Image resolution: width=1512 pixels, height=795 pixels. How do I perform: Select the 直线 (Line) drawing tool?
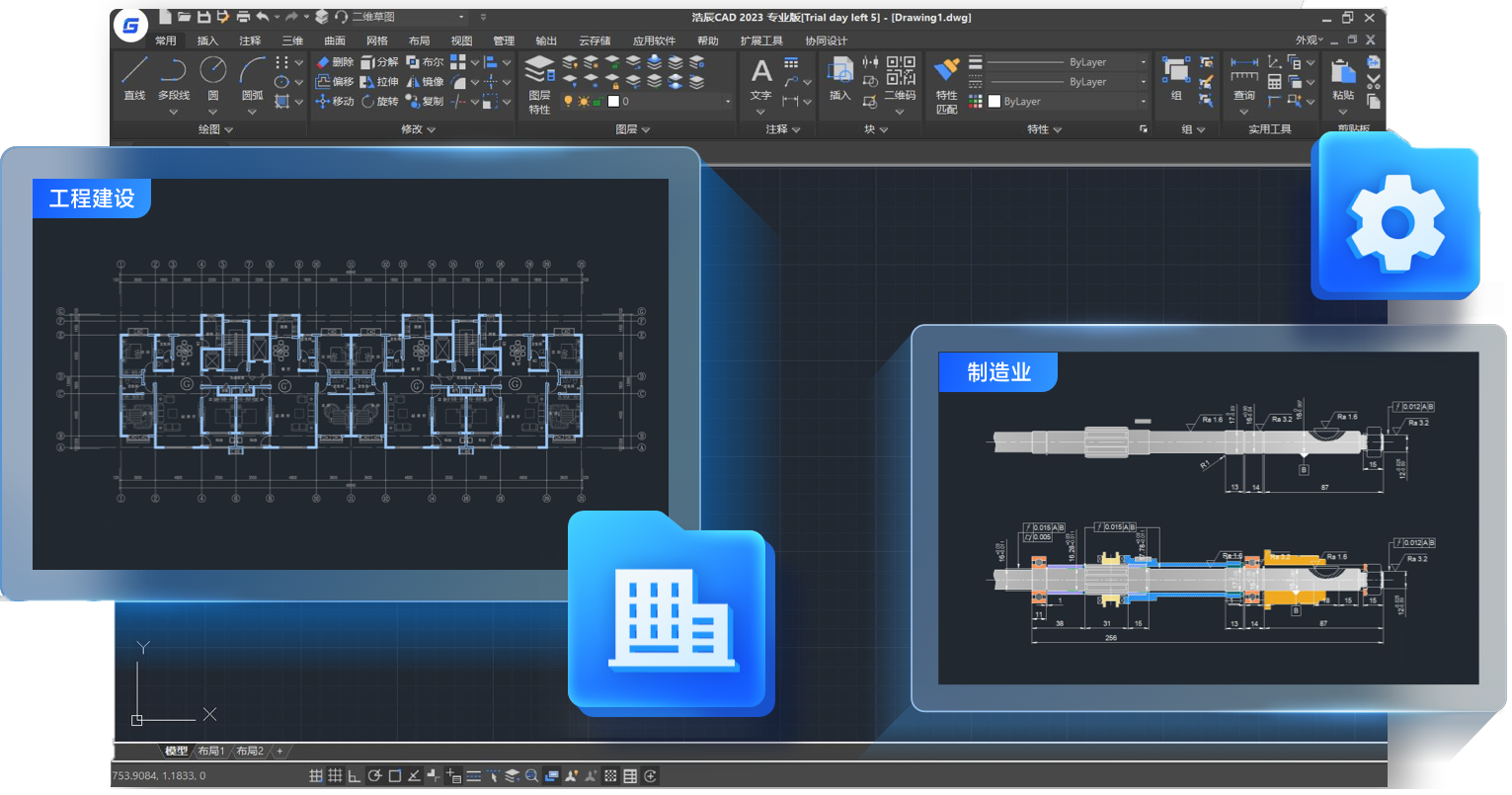[133, 71]
